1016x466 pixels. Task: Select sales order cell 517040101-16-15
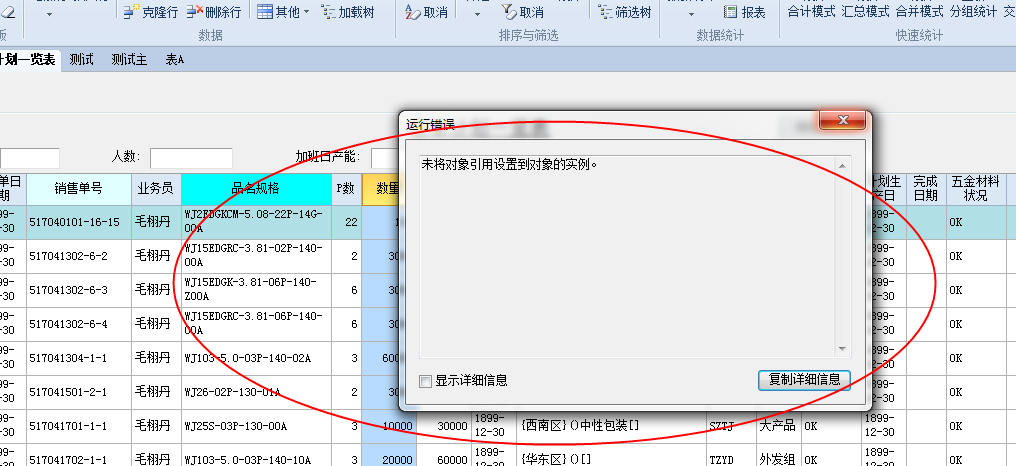point(78,222)
